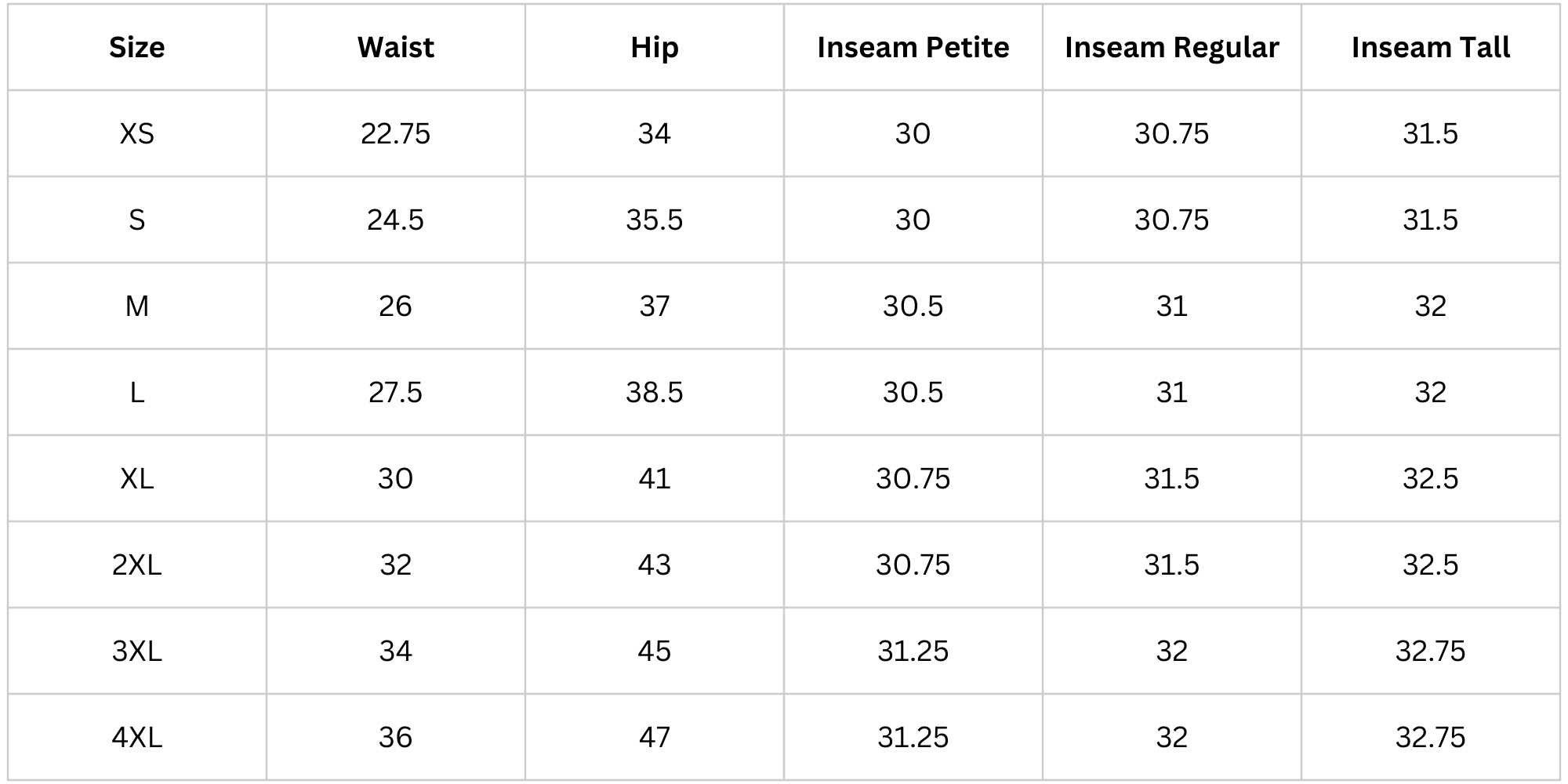Select the 4XL size label
The height and width of the screenshot is (784, 1568).
click(x=137, y=738)
